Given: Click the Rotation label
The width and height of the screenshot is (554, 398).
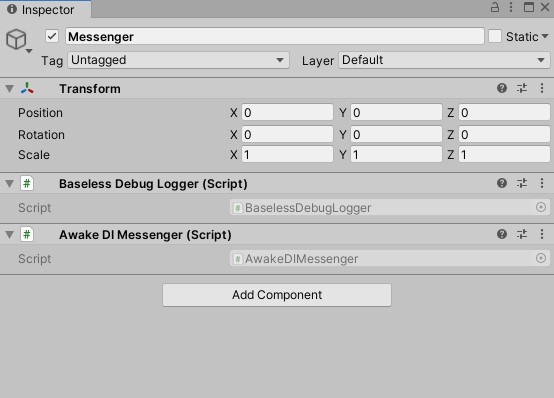Looking at the screenshot, I should tap(41, 135).
